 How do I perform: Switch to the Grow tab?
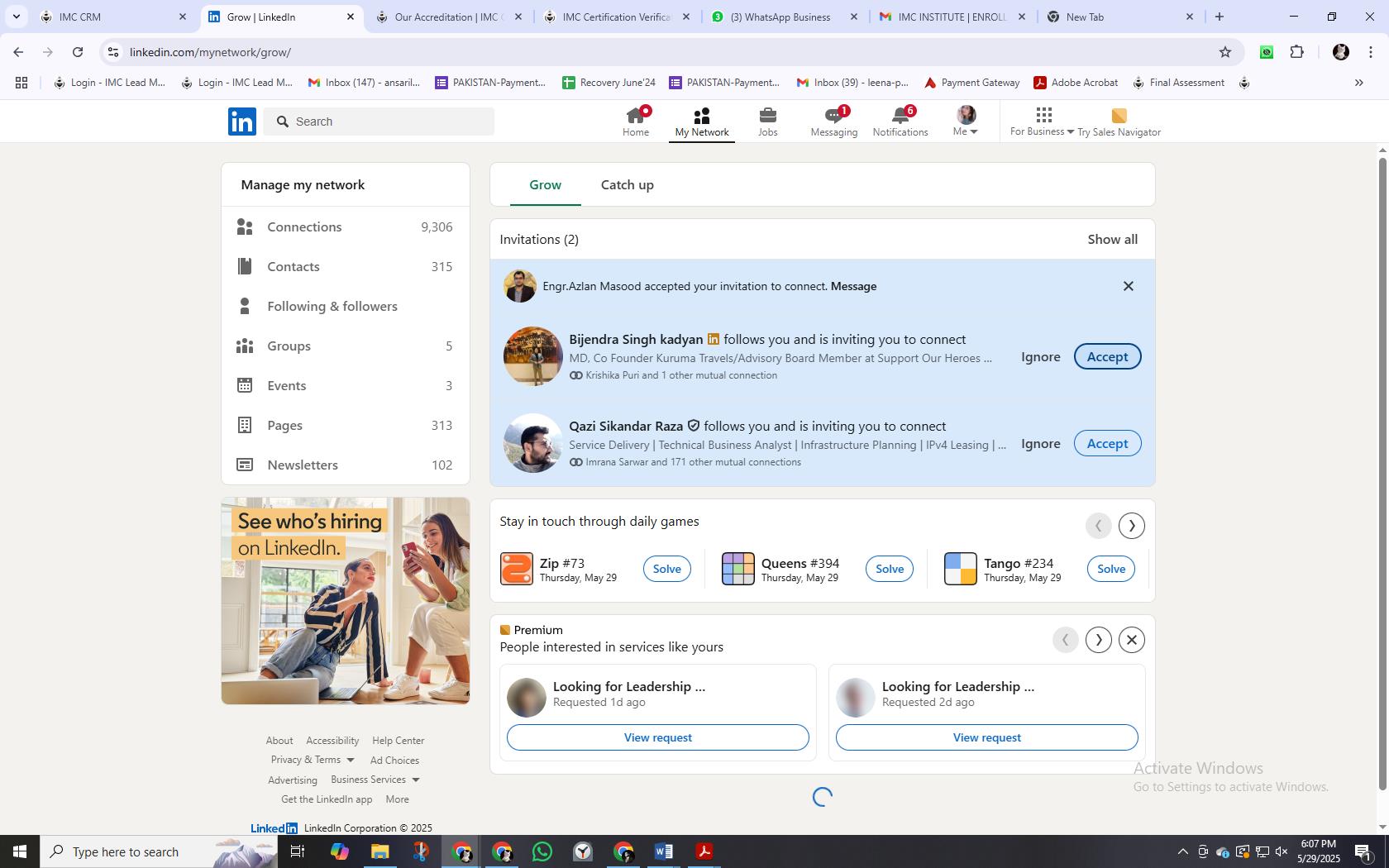point(545,184)
